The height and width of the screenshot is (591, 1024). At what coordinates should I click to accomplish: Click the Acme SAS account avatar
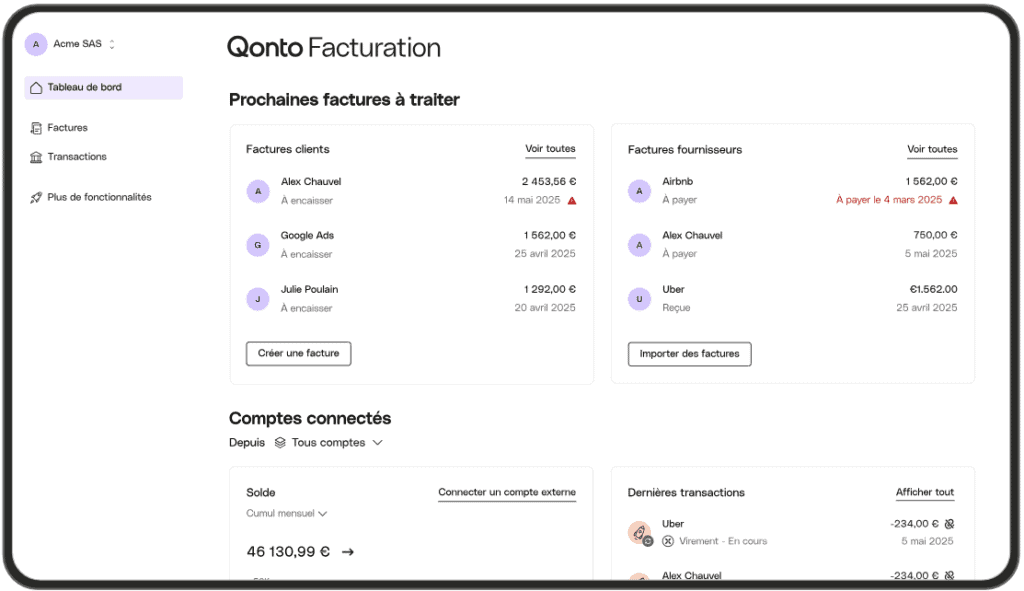[x=36, y=44]
